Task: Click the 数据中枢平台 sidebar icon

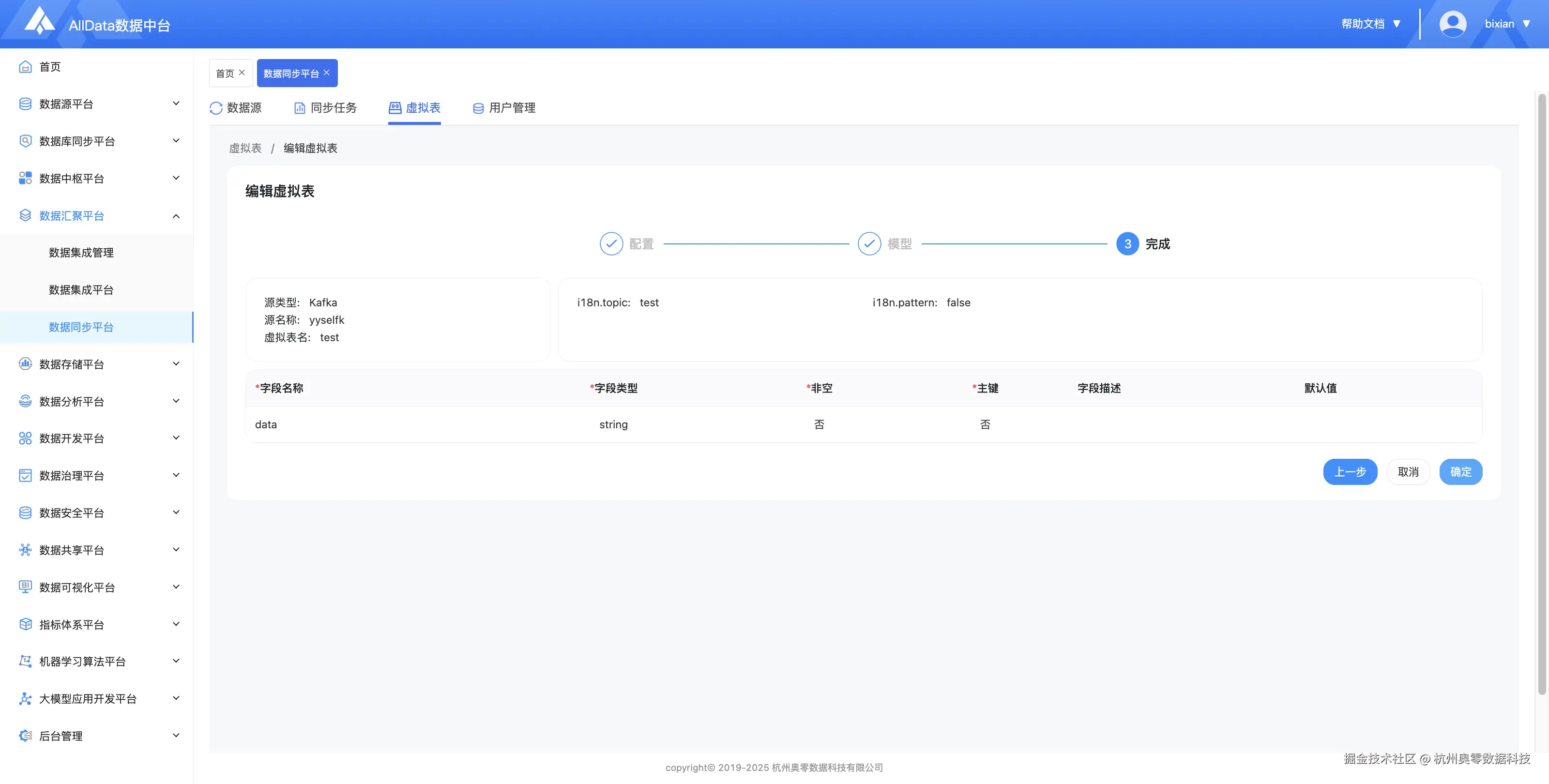Action: [x=25, y=179]
